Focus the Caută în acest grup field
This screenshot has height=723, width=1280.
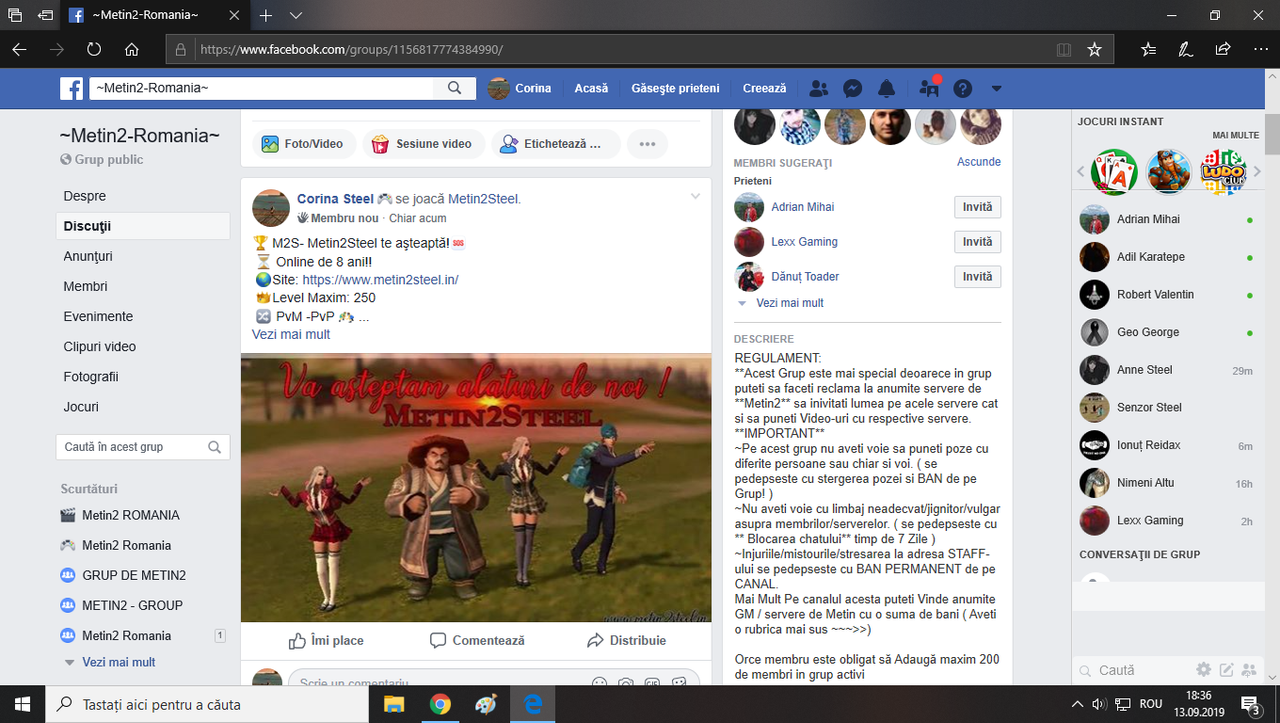click(143, 447)
